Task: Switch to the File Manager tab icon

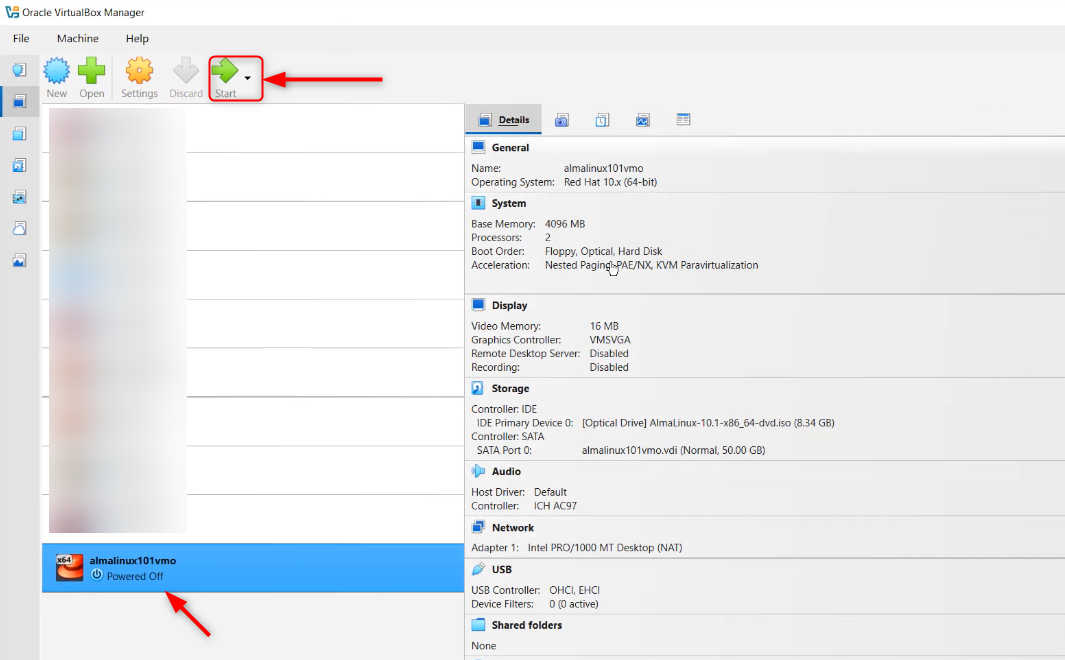Action: point(683,120)
